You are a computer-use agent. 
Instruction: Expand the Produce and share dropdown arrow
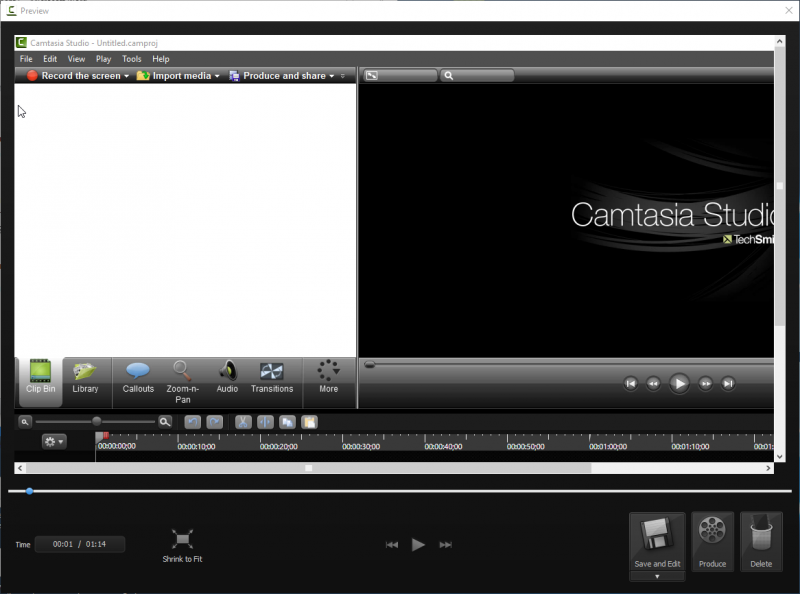click(x=332, y=76)
